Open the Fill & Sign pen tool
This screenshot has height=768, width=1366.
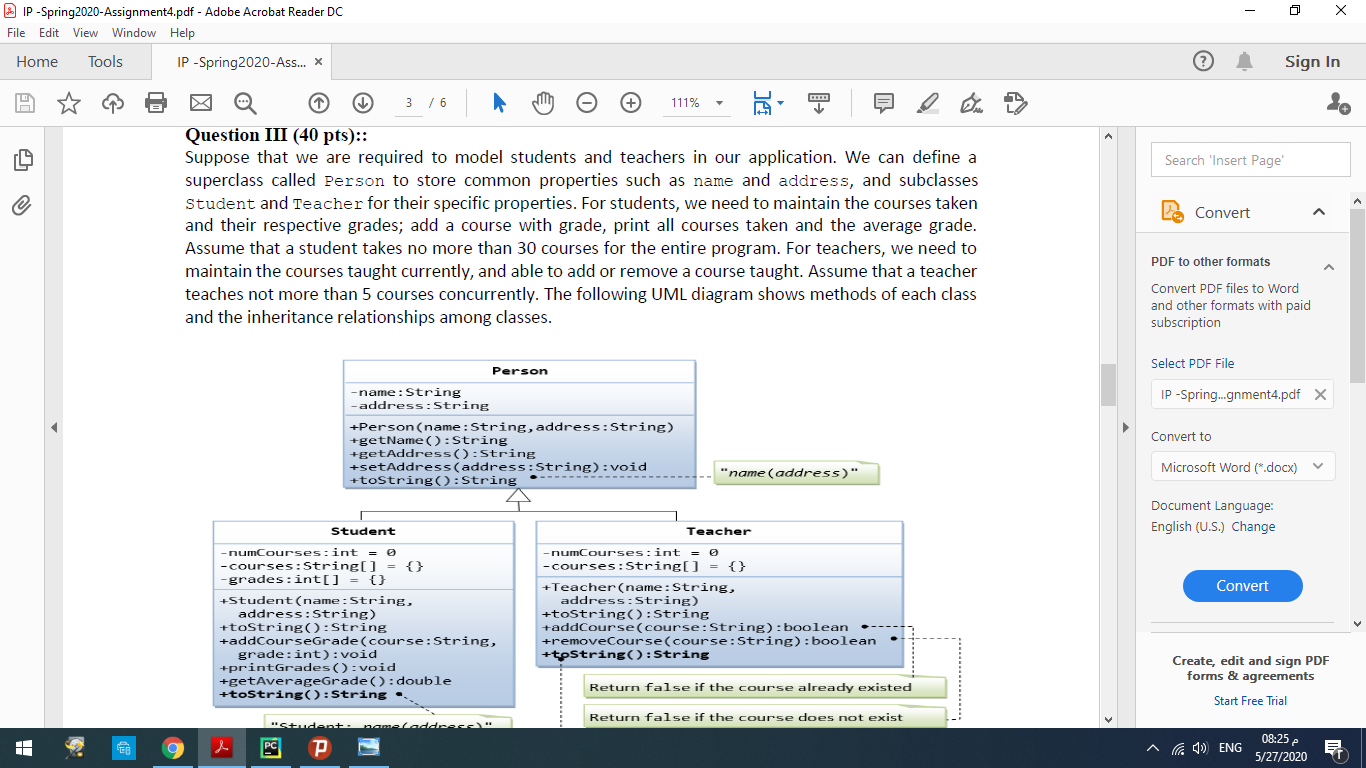pyautogui.click(x=971, y=103)
